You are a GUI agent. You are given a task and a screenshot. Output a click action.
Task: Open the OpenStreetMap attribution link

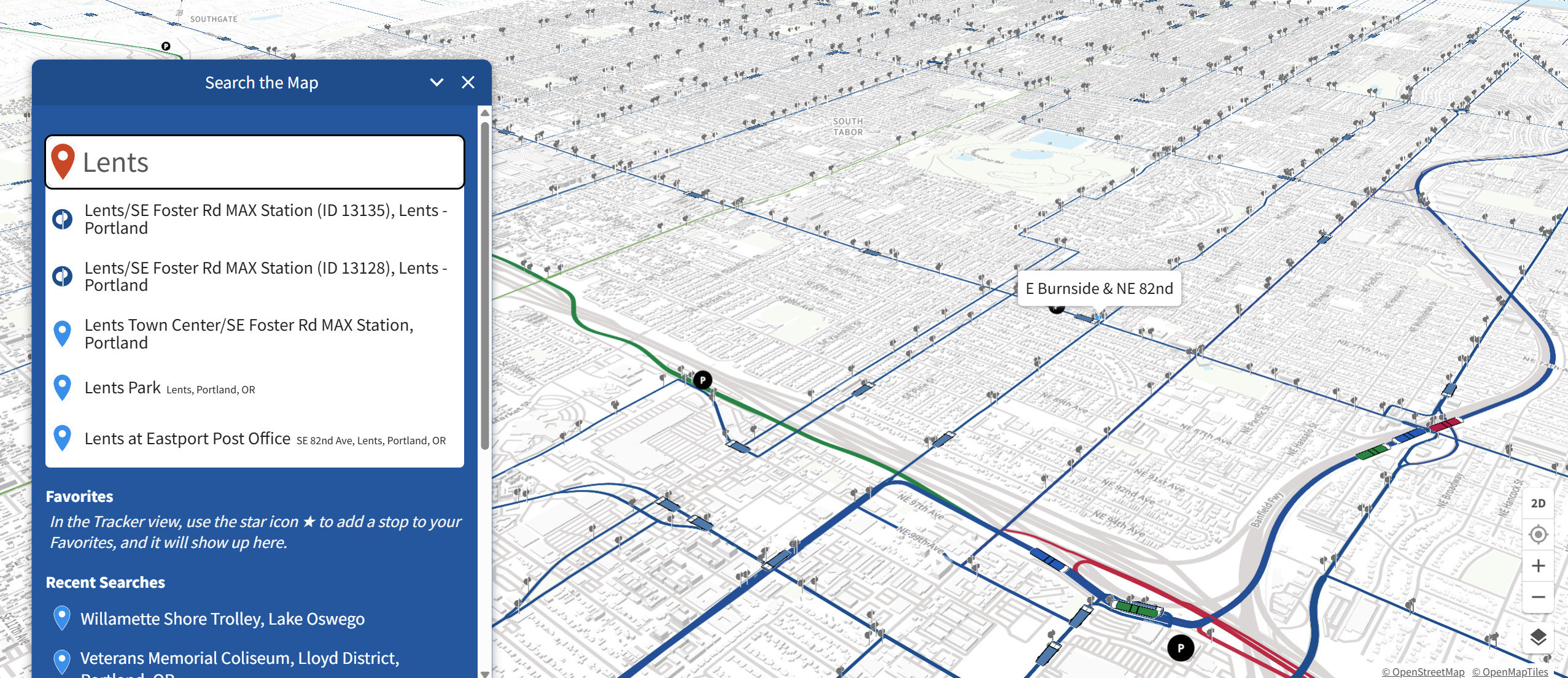tap(1422, 672)
